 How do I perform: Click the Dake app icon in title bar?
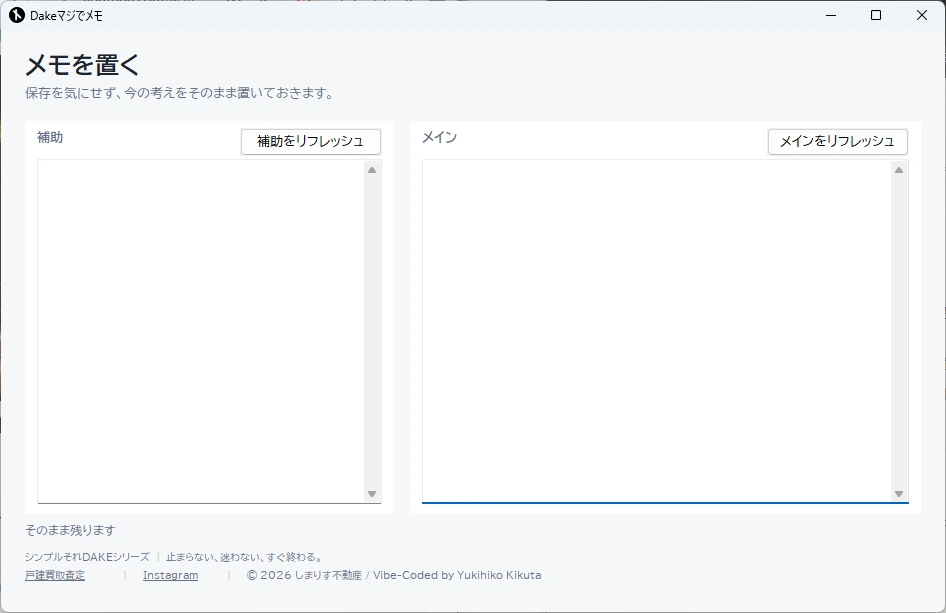(x=17, y=15)
